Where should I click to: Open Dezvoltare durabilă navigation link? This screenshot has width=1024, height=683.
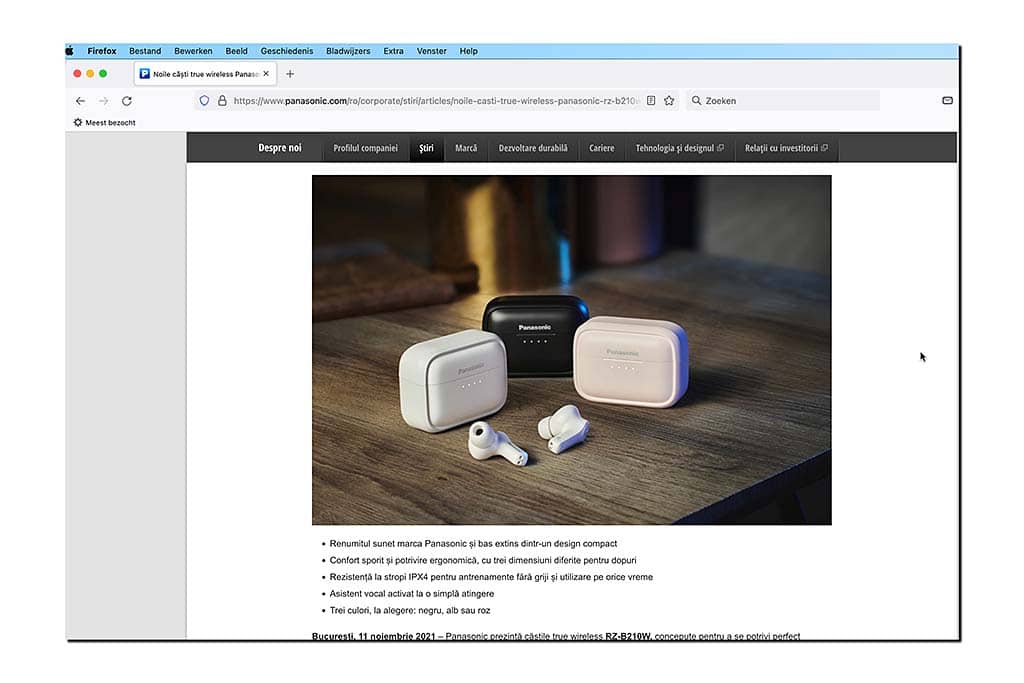(x=533, y=148)
